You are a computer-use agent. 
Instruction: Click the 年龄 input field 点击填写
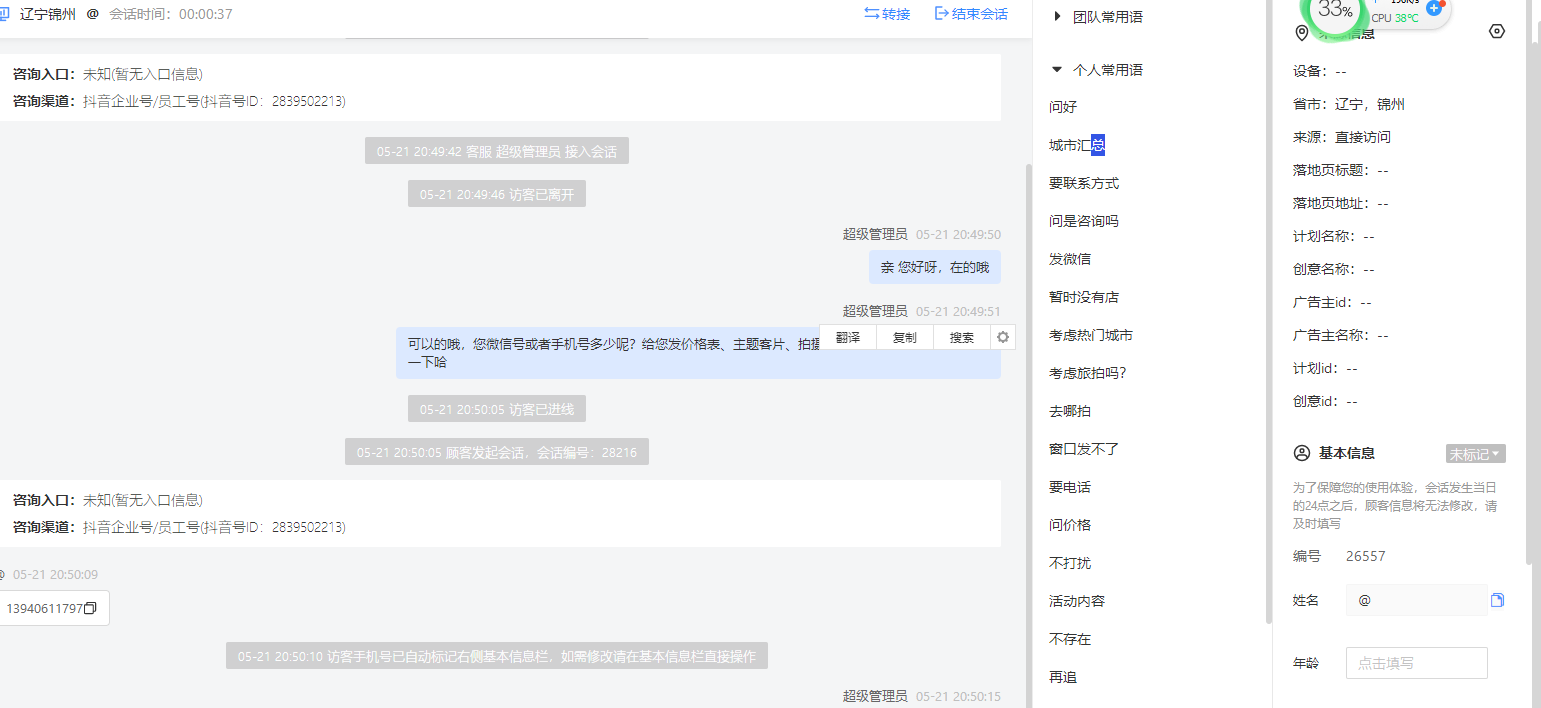click(x=1416, y=663)
